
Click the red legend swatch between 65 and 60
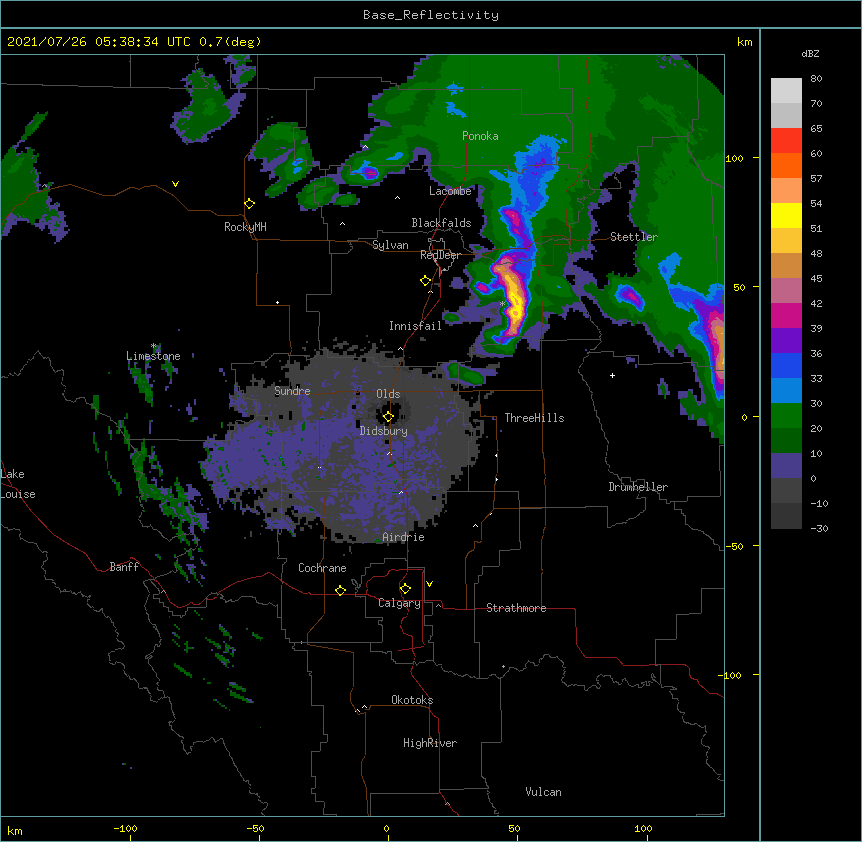point(786,140)
